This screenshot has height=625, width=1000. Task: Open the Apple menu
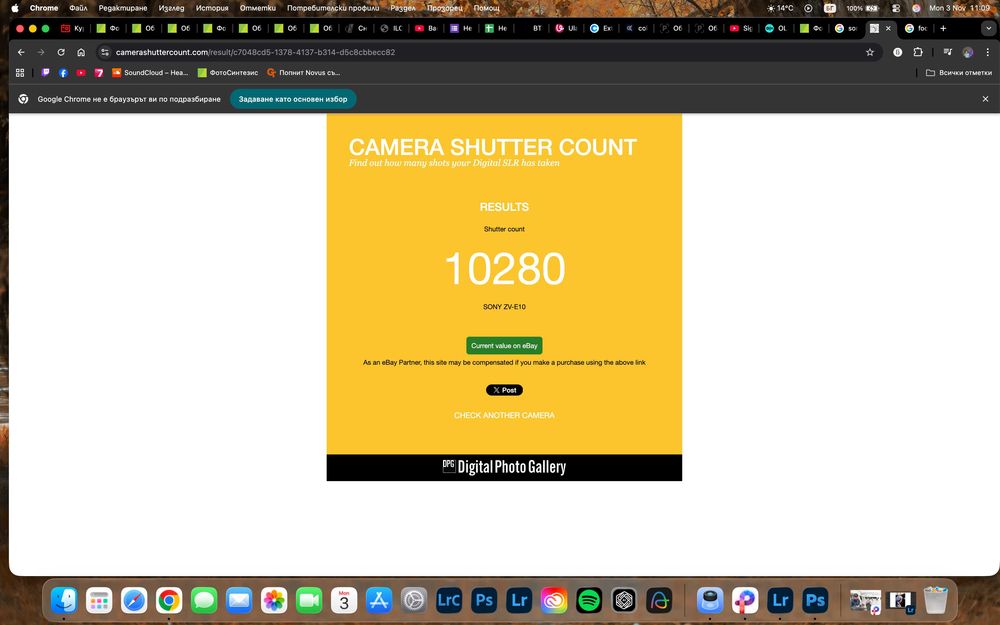click(x=15, y=8)
